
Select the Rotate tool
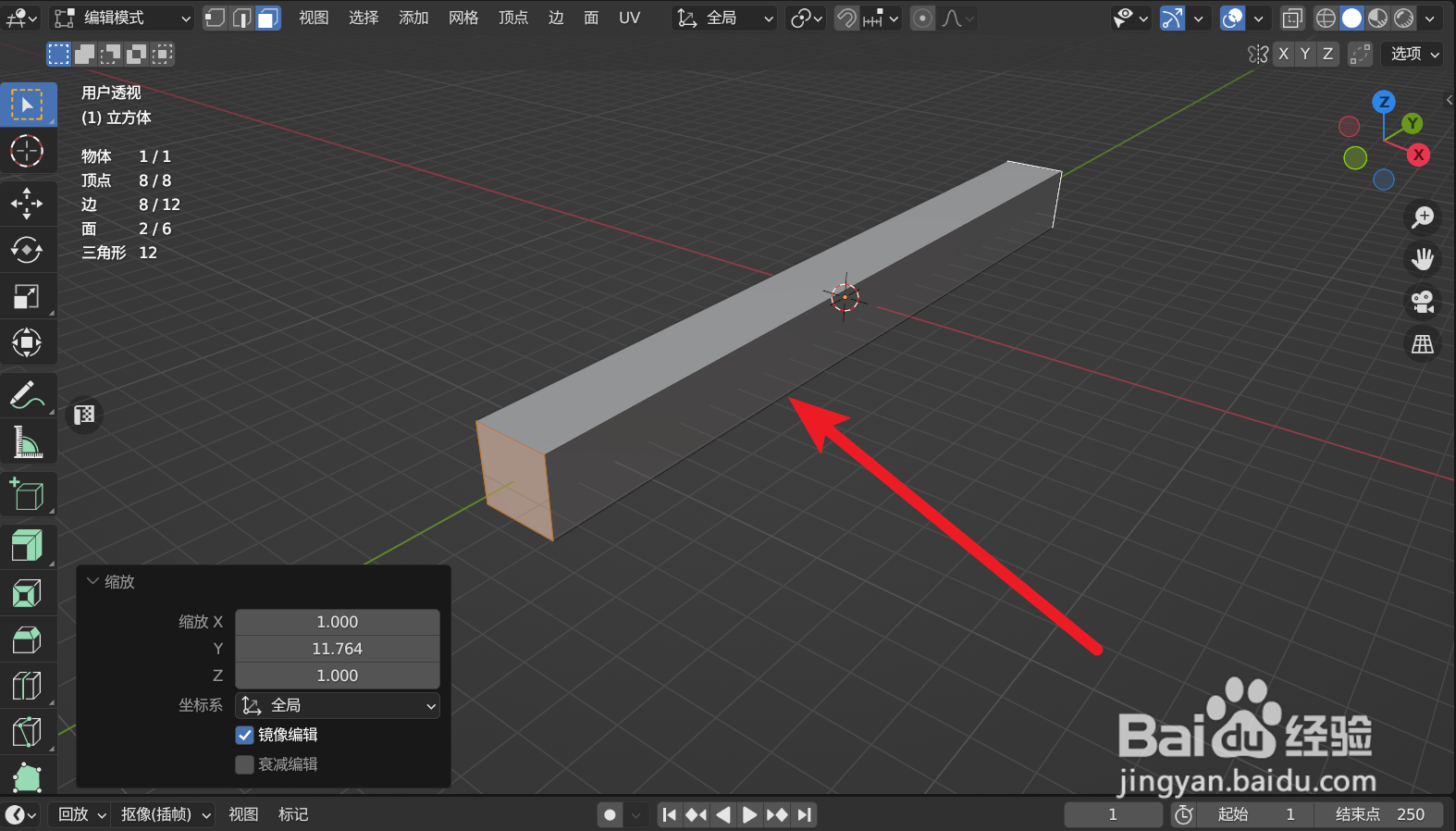pos(27,250)
